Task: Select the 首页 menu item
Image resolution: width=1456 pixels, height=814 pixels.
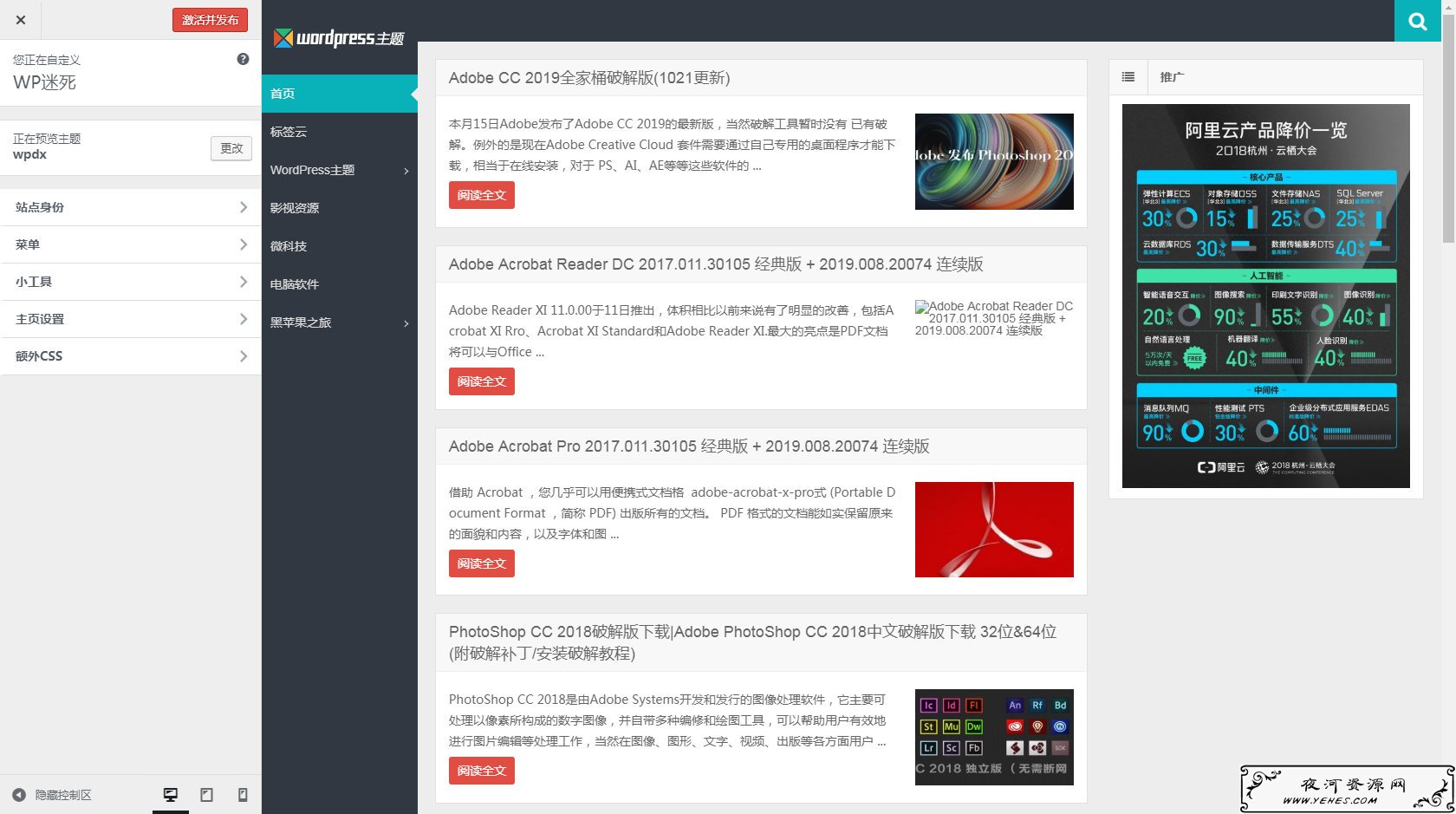Action: pos(340,94)
